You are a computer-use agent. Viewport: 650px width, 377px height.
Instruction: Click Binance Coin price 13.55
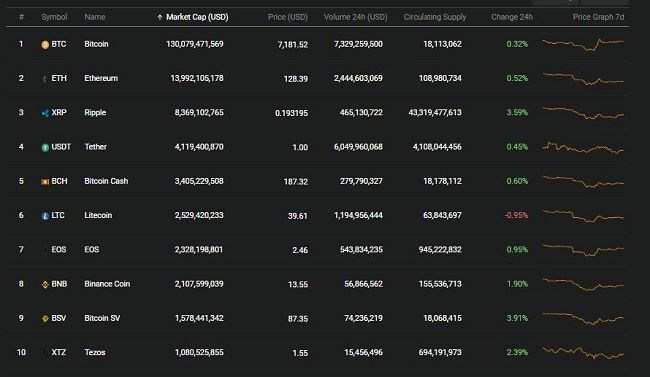(298, 285)
